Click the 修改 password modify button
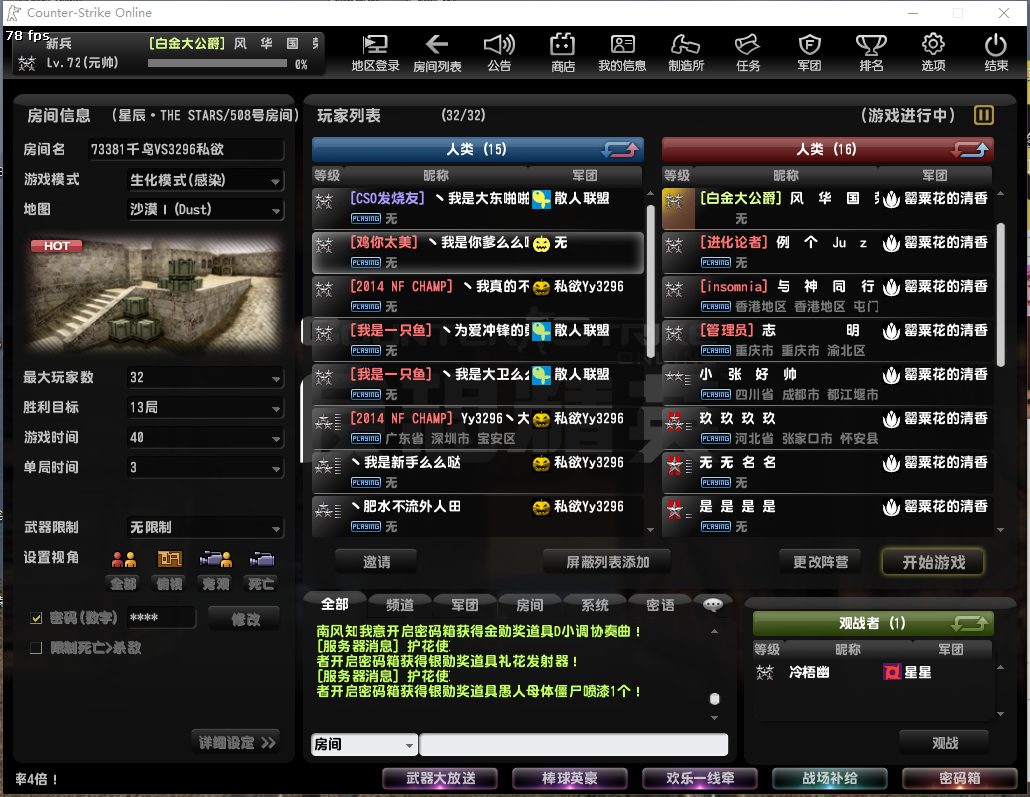The width and height of the screenshot is (1030, 797). point(245,618)
